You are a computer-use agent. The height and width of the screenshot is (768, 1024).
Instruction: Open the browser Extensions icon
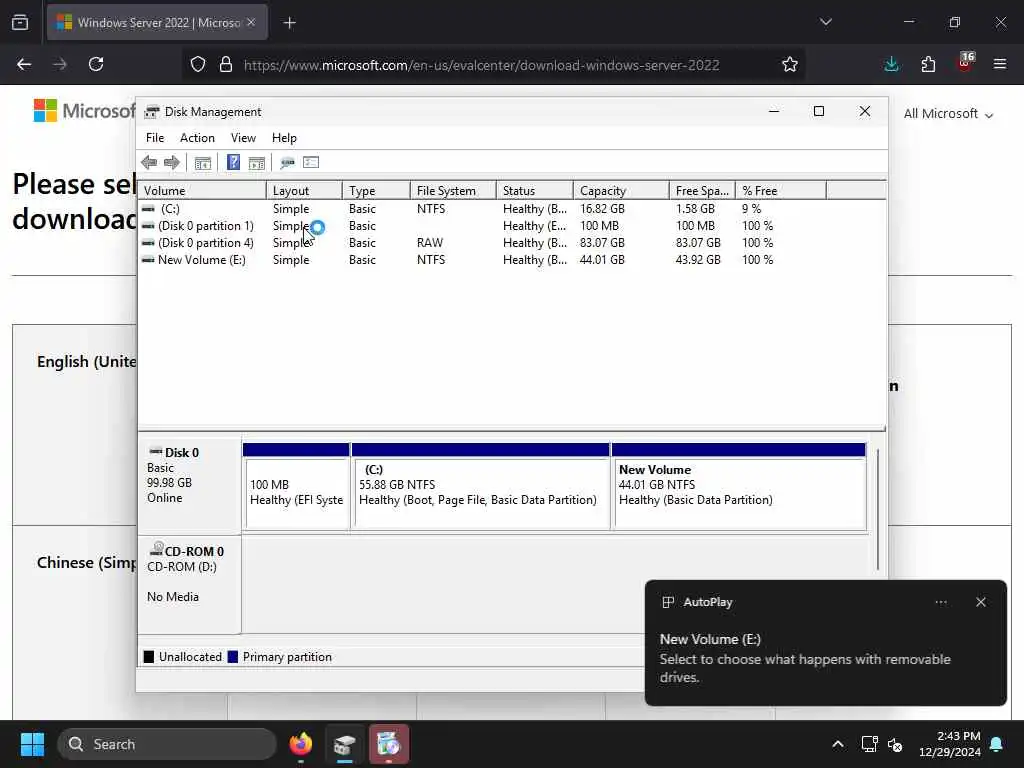click(x=928, y=65)
